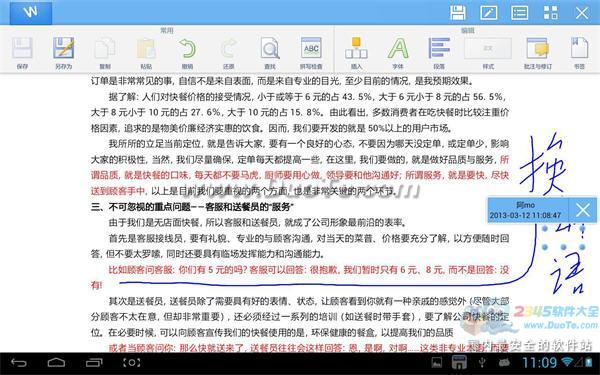The image size is (600, 375).
Task: Switch to pen edit mode icon
Action: click(x=489, y=13)
